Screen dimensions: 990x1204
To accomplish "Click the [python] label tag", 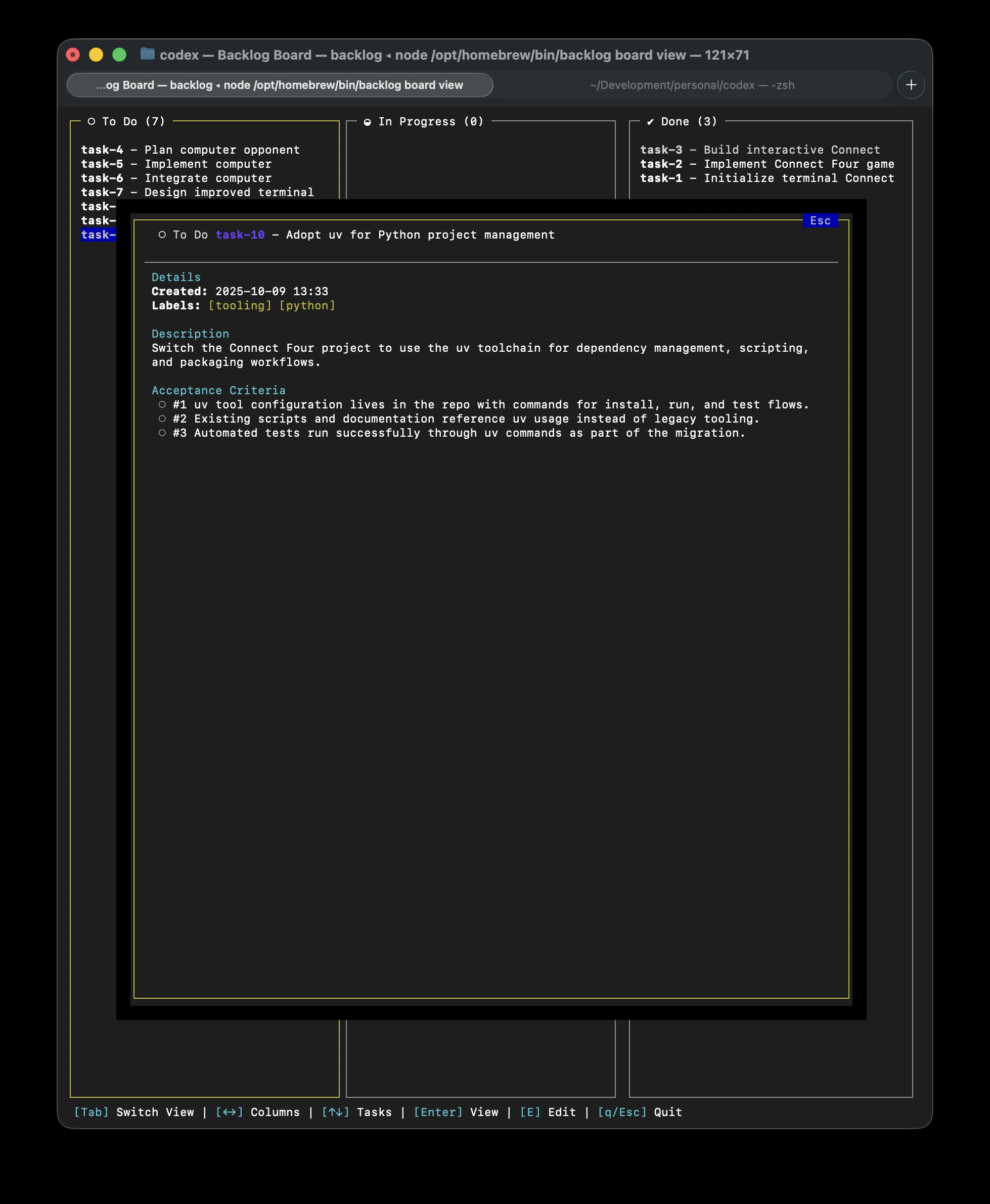I will (307, 306).
